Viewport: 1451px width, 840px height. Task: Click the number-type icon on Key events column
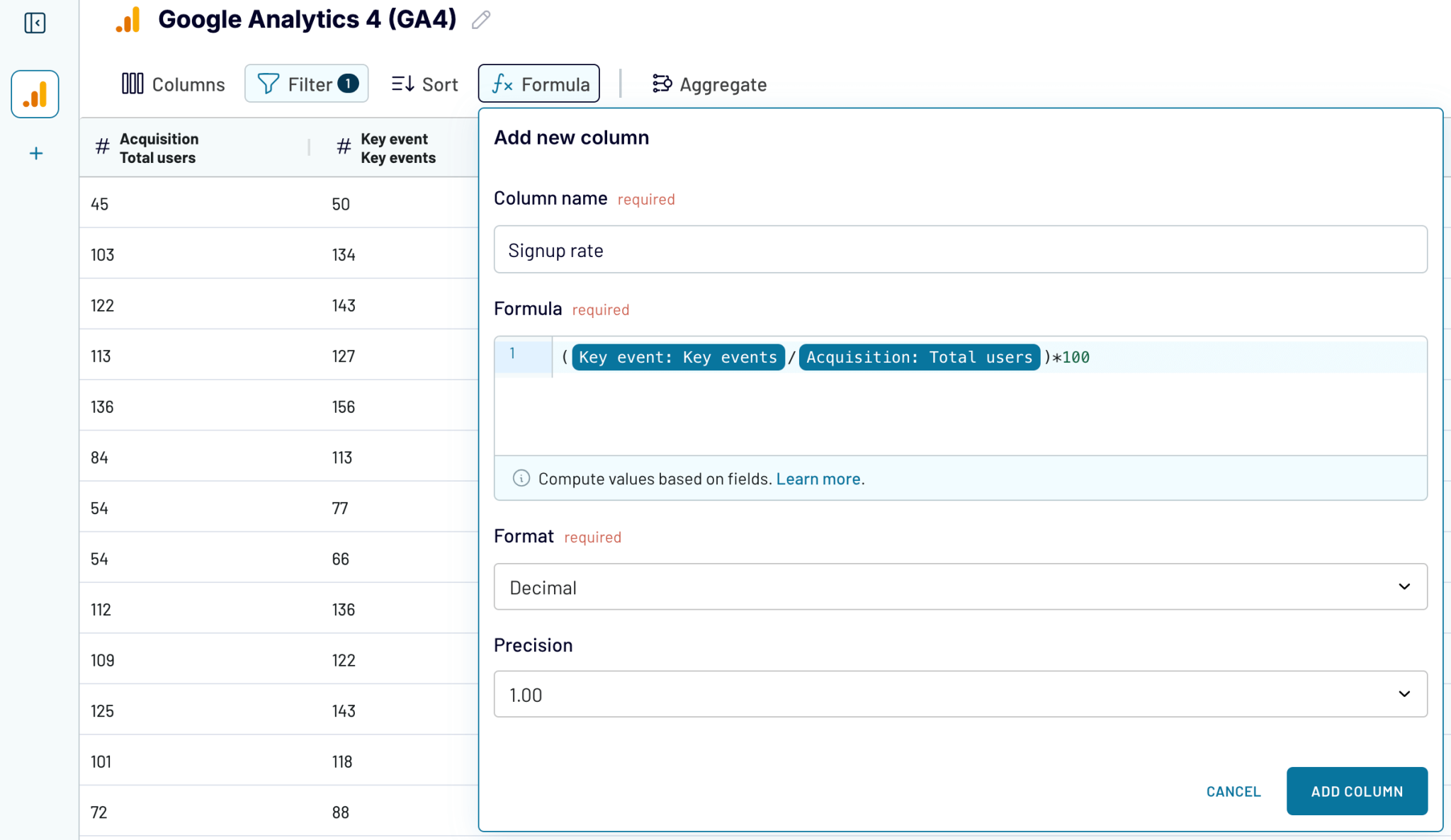[x=344, y=147]
